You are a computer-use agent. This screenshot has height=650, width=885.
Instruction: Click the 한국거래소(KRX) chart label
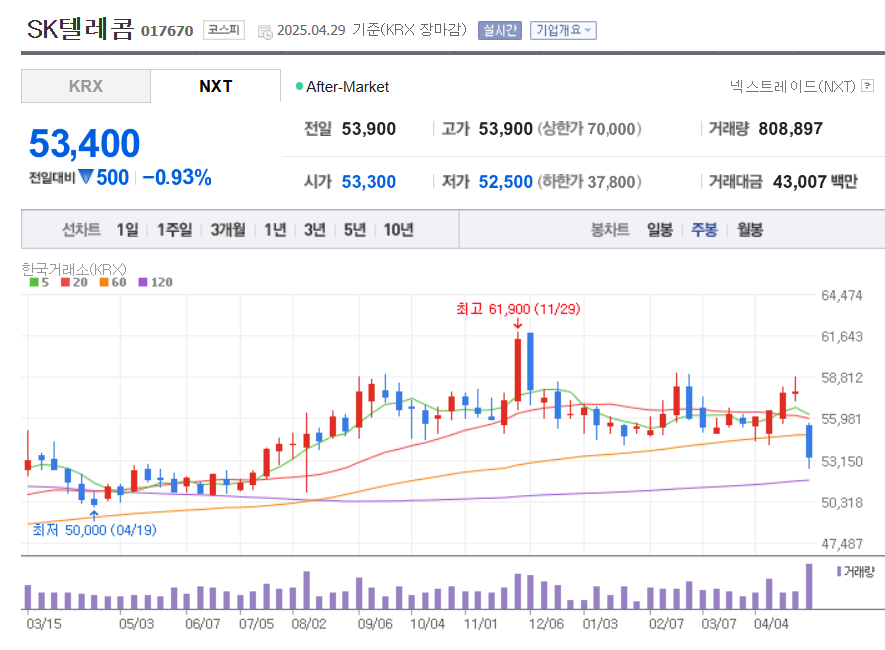tap(74, 269)
